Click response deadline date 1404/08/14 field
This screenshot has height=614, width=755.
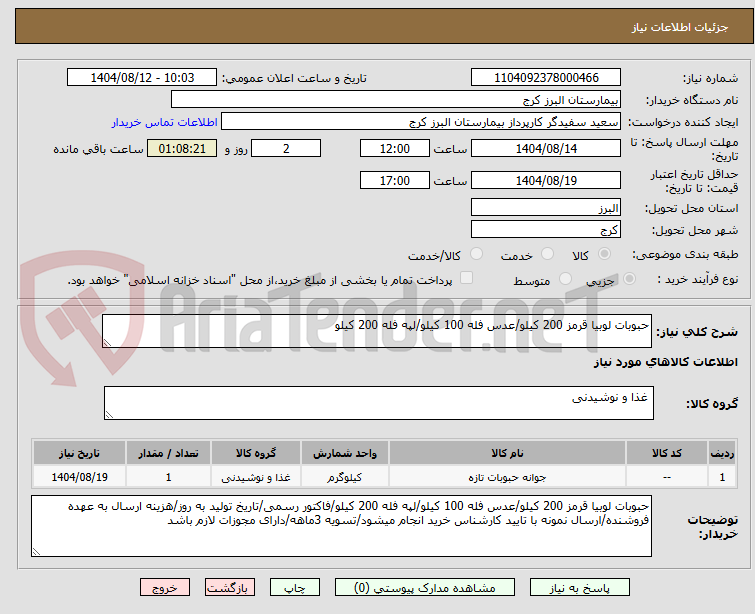546,148
